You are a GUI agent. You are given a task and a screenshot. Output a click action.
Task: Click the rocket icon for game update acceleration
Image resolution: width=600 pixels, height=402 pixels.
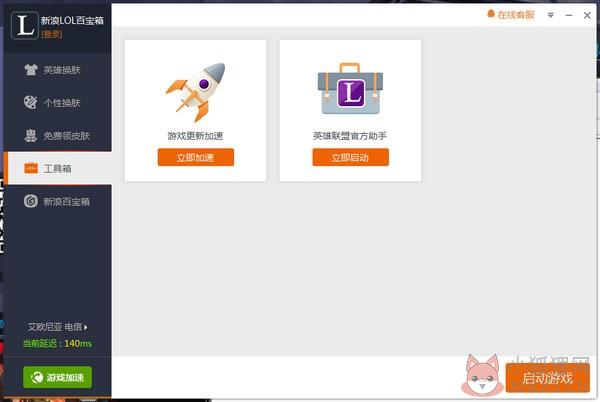click(x=196, y=92)
